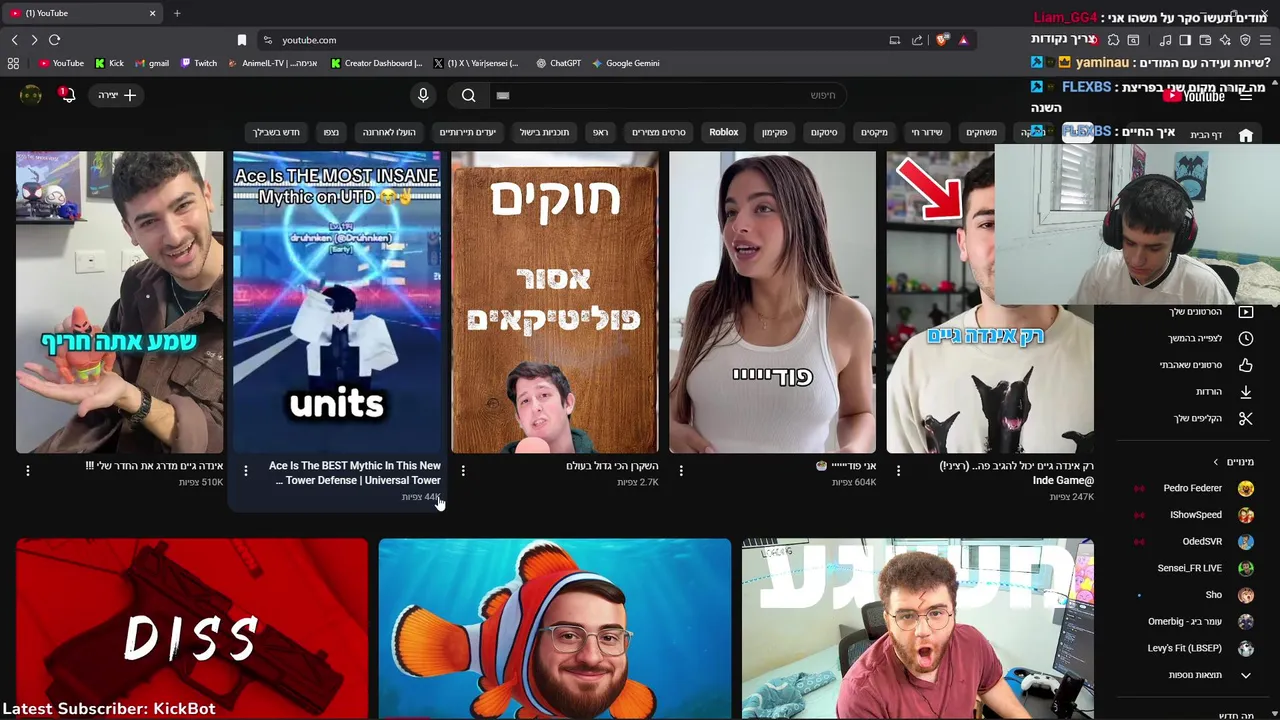1280x720 pixels.
Task: Select the סיטקום filter chip
Action: tap(824, 132)
